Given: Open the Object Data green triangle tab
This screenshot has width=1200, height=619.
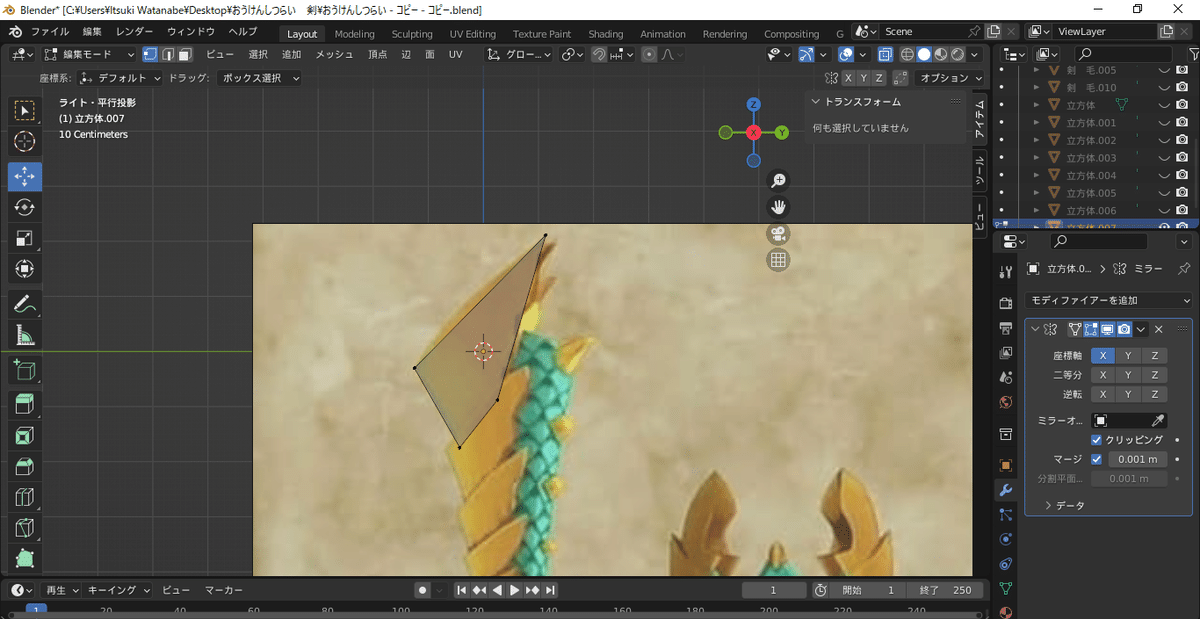Looking at the screenshot, I should [x=1006, y=588].
